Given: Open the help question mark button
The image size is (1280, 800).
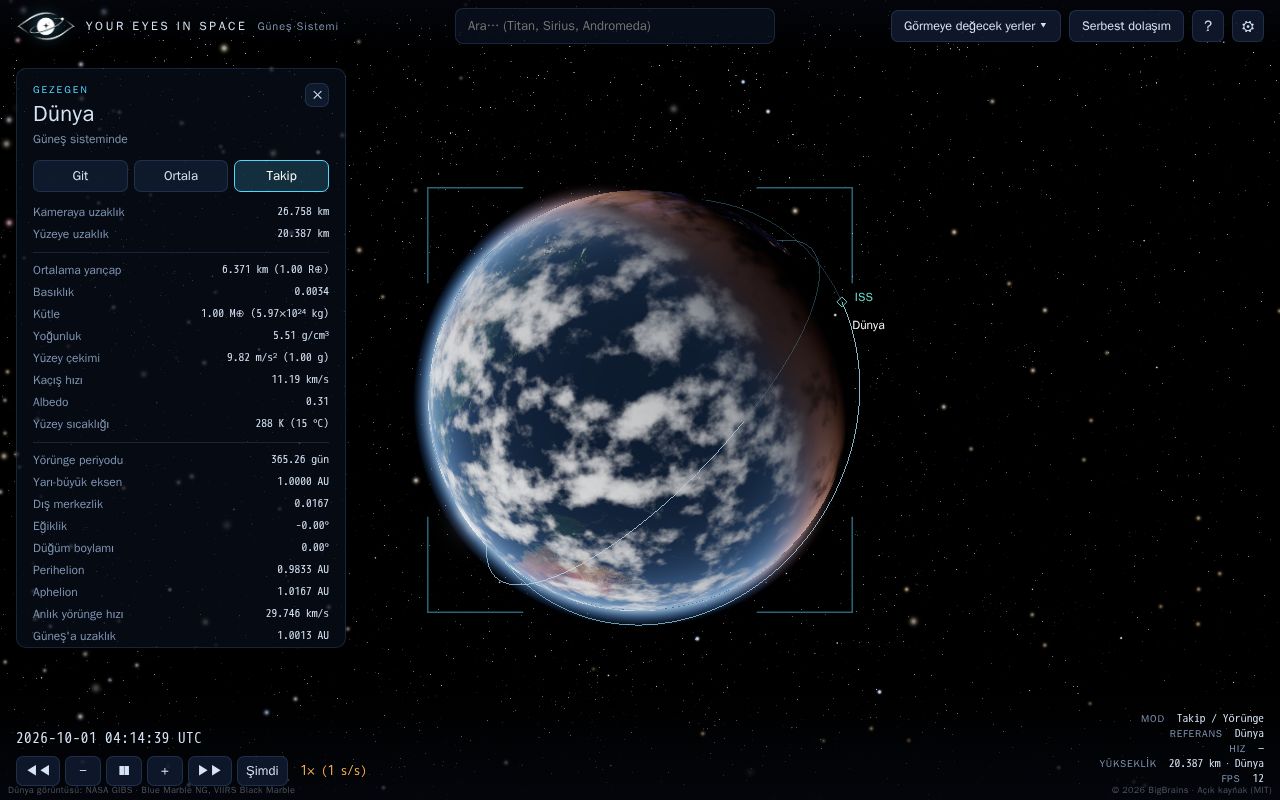Looking at the screenshot, I should 1208,26.
